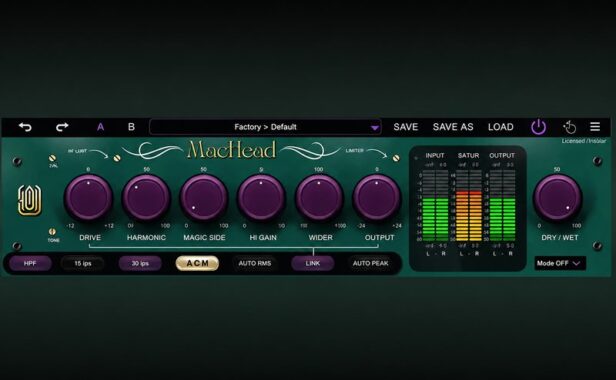This screenshot has width=616, height=380.
Task: Click the INPUT level meter
Action: tap(436, 206)
